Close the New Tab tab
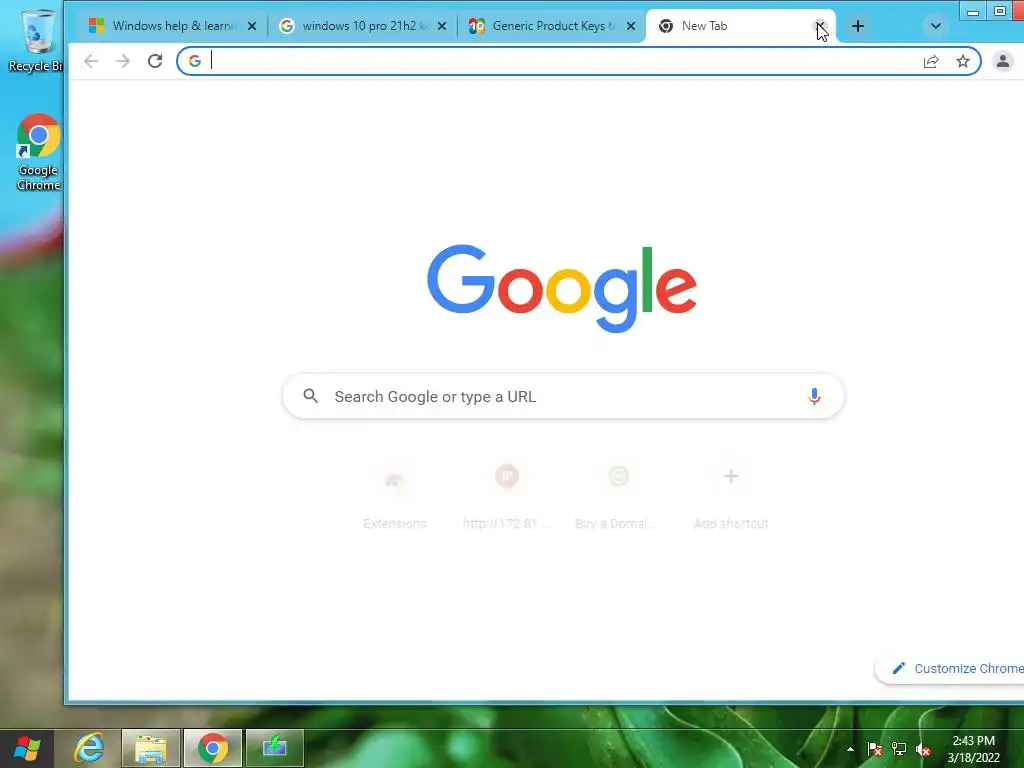Image resolution: width=1024 pixels, height=768 pixels. (x=820, y=26)
